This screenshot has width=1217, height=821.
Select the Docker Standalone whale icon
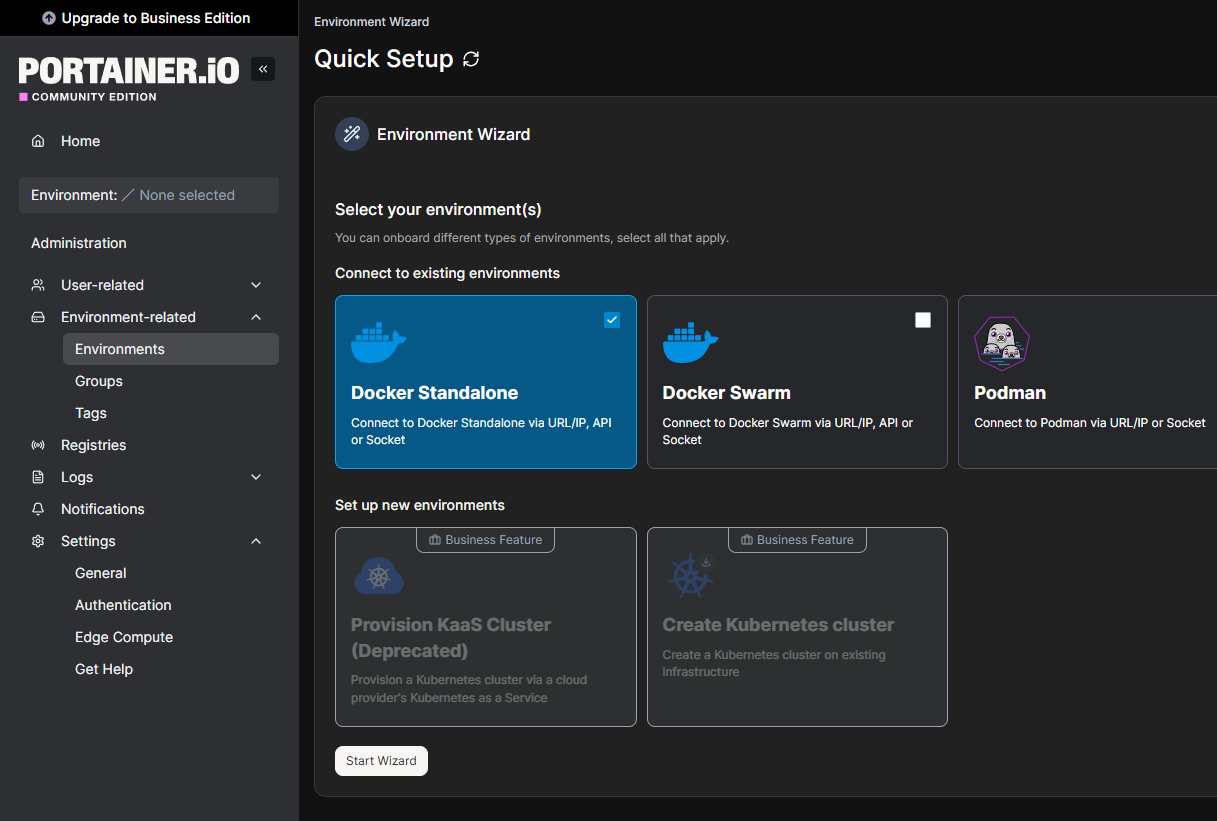click(378, 341)
